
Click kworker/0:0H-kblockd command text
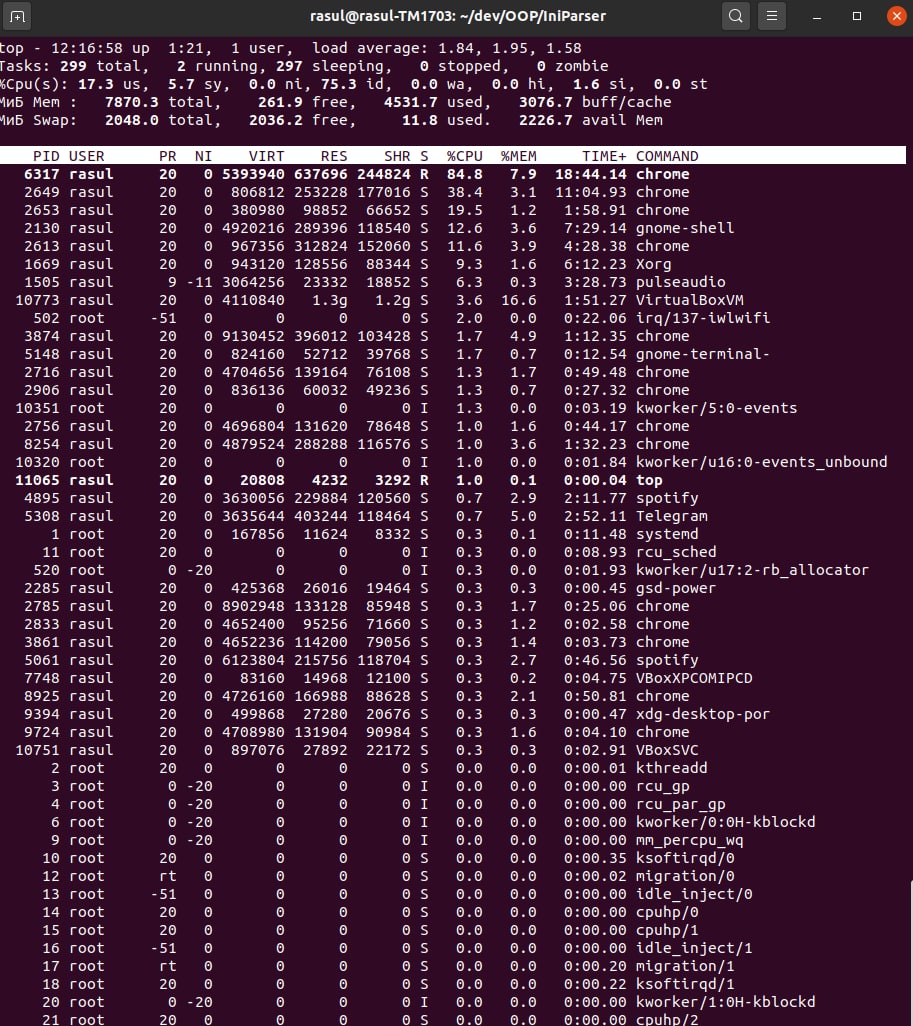coord(725,822)
